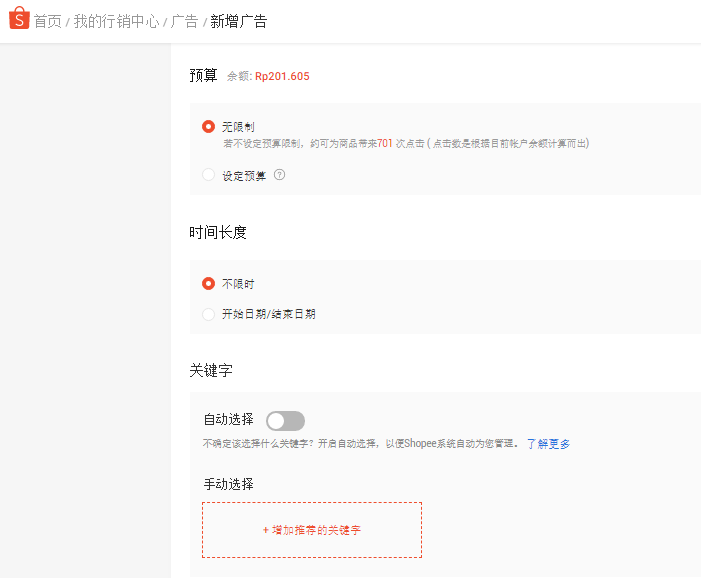Click the Rp201.605 balance amount
The image size is (701, 578).
pyautogui.click(x=282, y=76)
